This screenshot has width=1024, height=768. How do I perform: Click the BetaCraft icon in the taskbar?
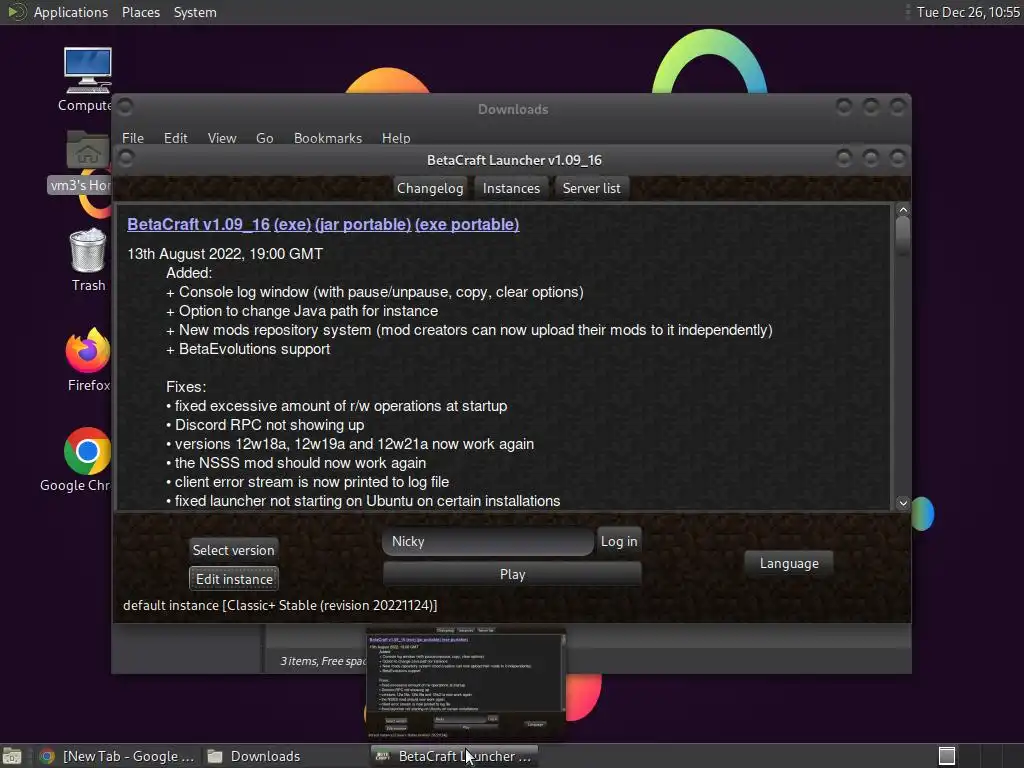coord(383,756)
